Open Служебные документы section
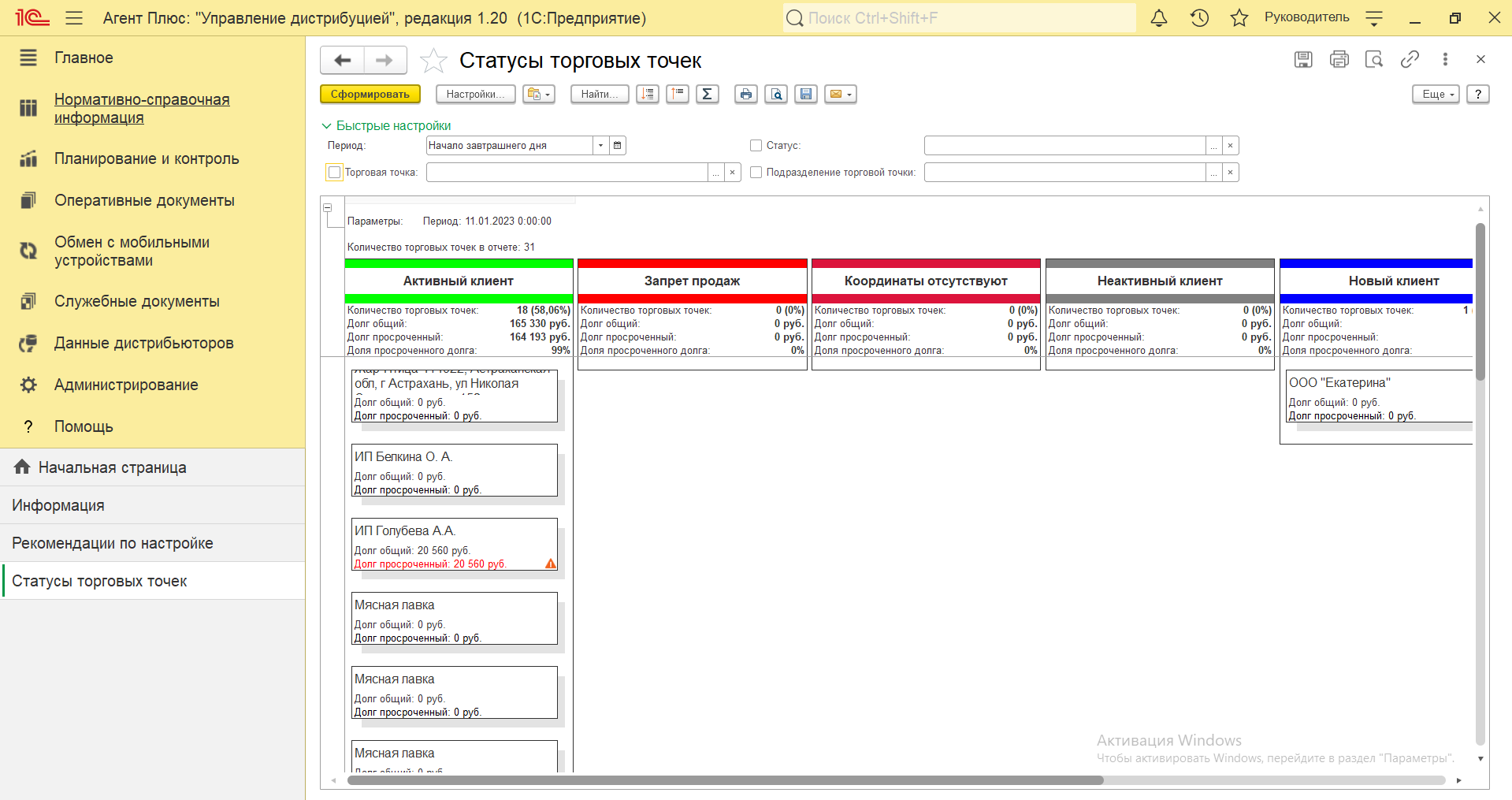The width and height of the screenshot is (1512, 800). tap(152, 301)
